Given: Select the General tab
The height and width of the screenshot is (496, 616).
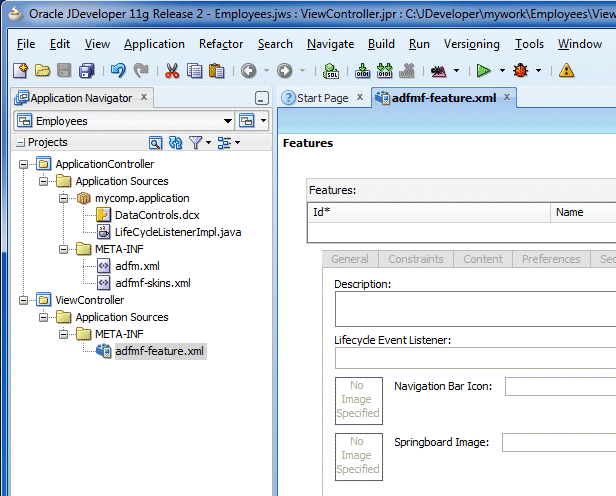Looking at the screenshot, I should (x=350, y=259).
